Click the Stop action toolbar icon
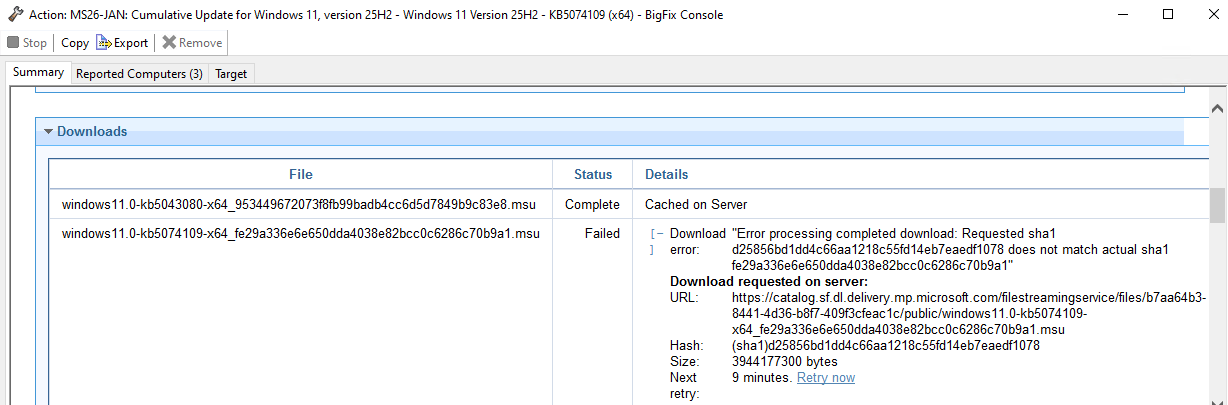 13,43
